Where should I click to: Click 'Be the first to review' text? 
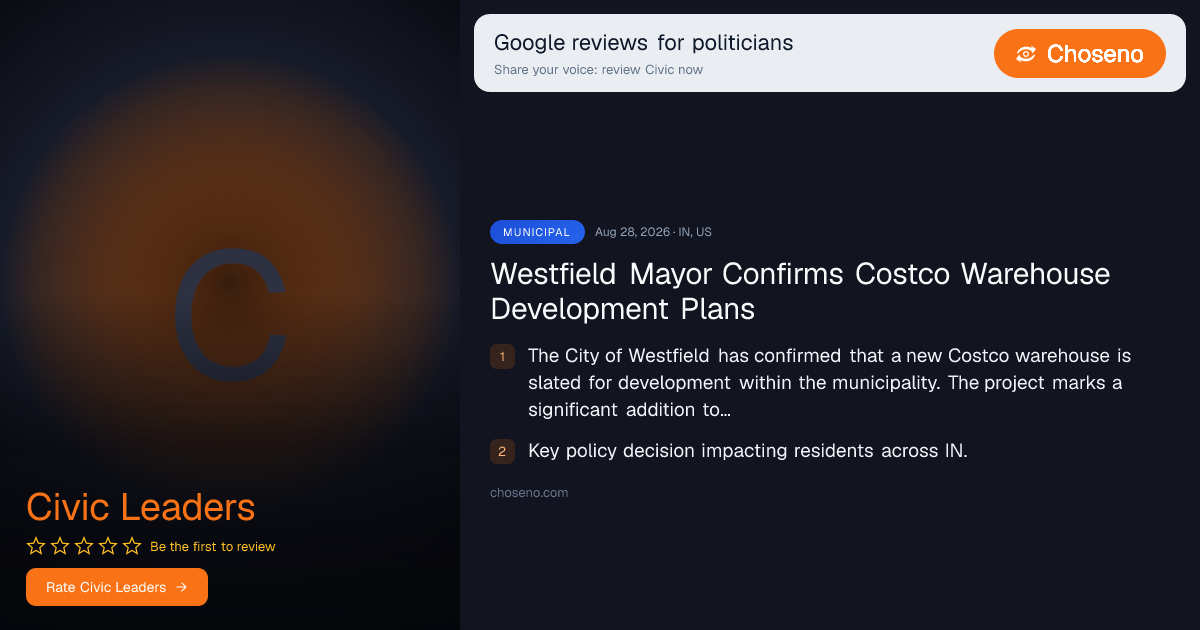(213, 547)
